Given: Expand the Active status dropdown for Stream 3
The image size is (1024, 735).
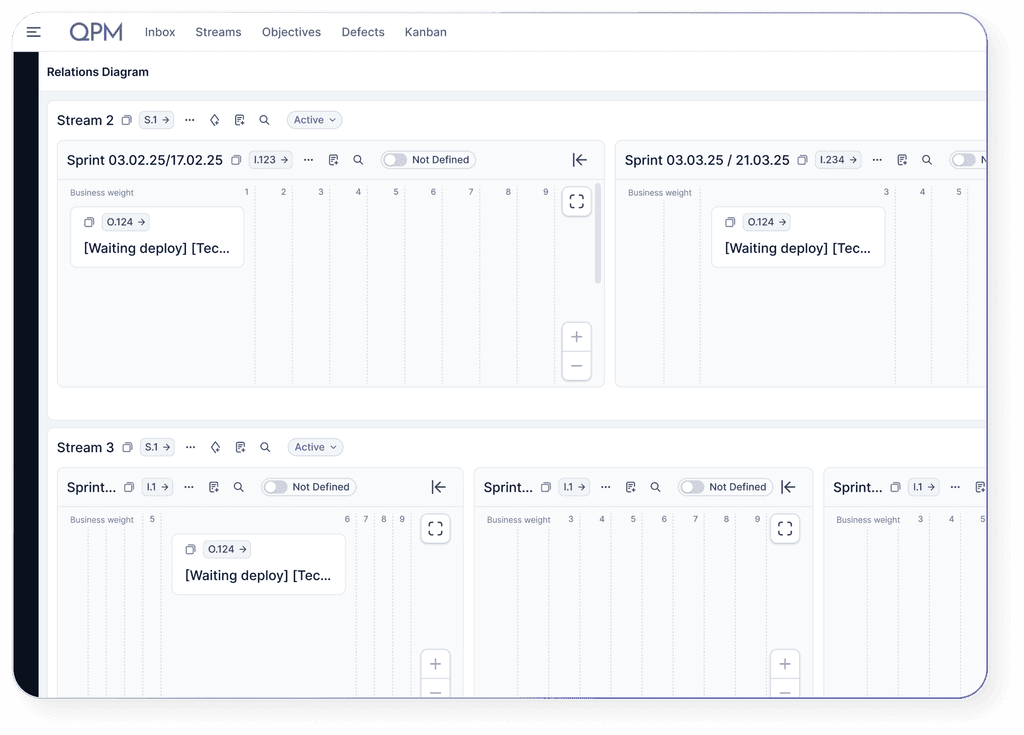Looking at the screenshot, I should 315,447.
